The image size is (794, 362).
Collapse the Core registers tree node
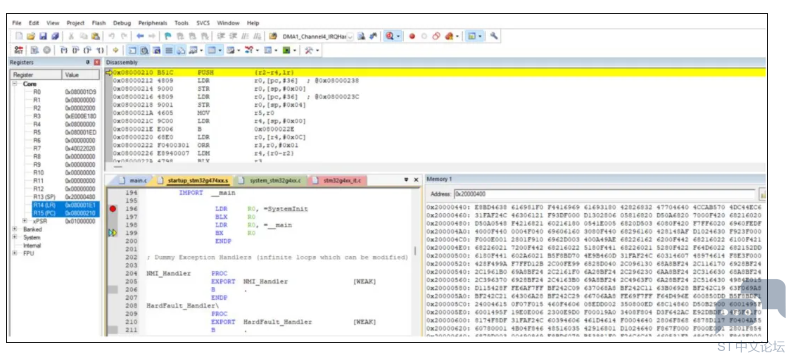[15, 84]
